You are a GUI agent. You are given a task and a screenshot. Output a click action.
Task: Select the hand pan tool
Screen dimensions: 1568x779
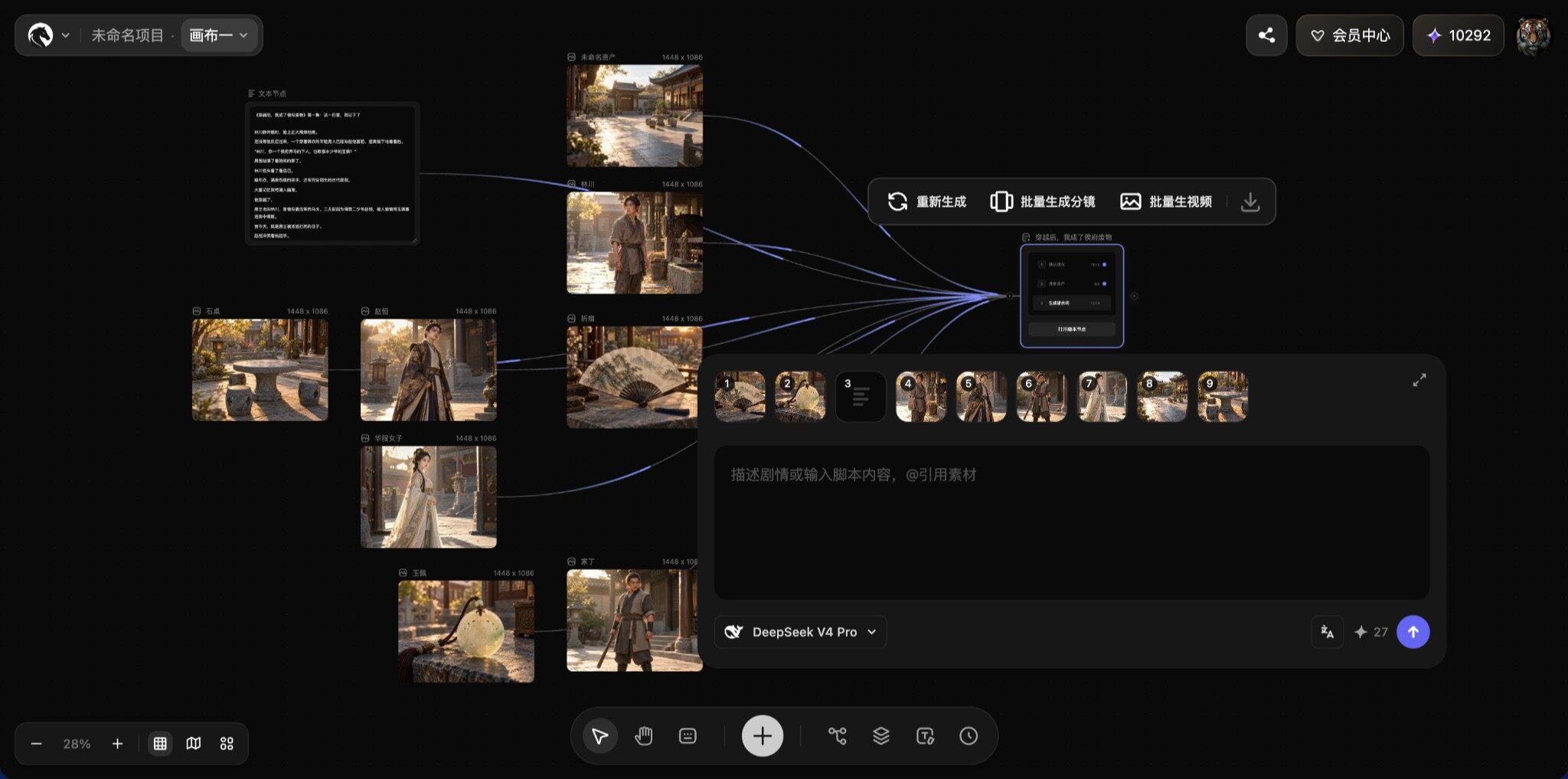point(644,736)
